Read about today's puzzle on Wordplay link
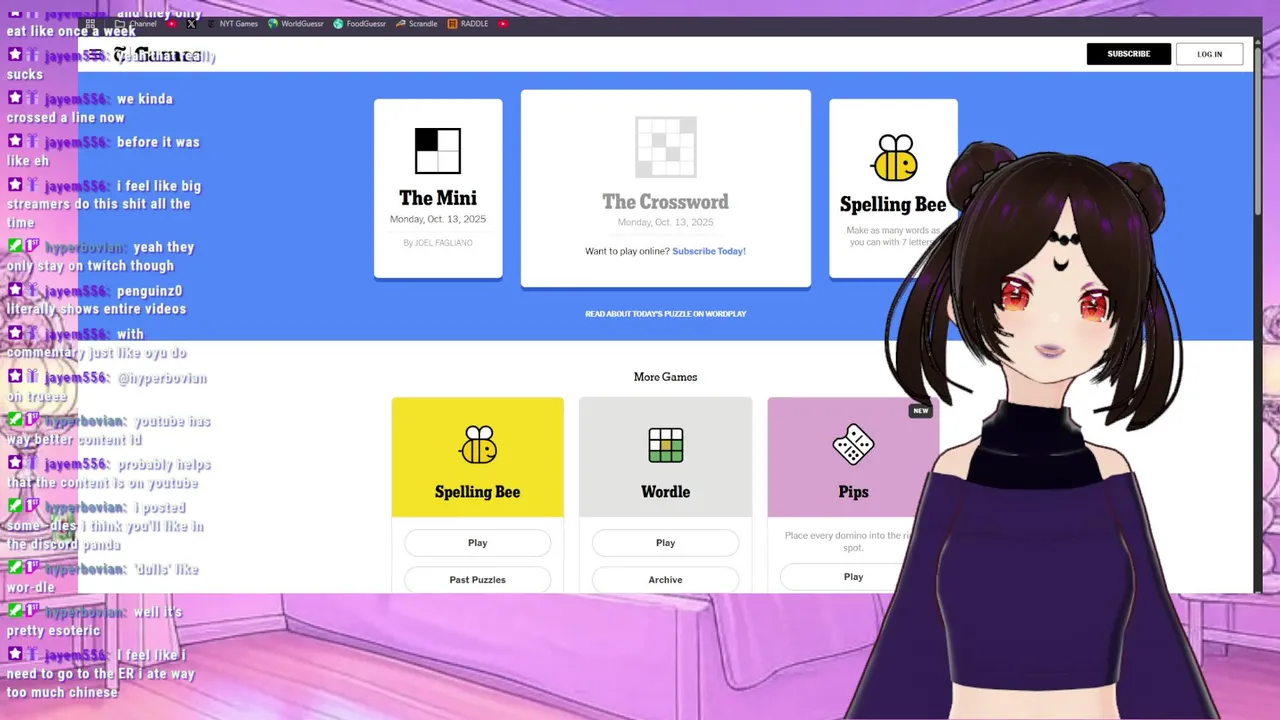 click(666, 314)
